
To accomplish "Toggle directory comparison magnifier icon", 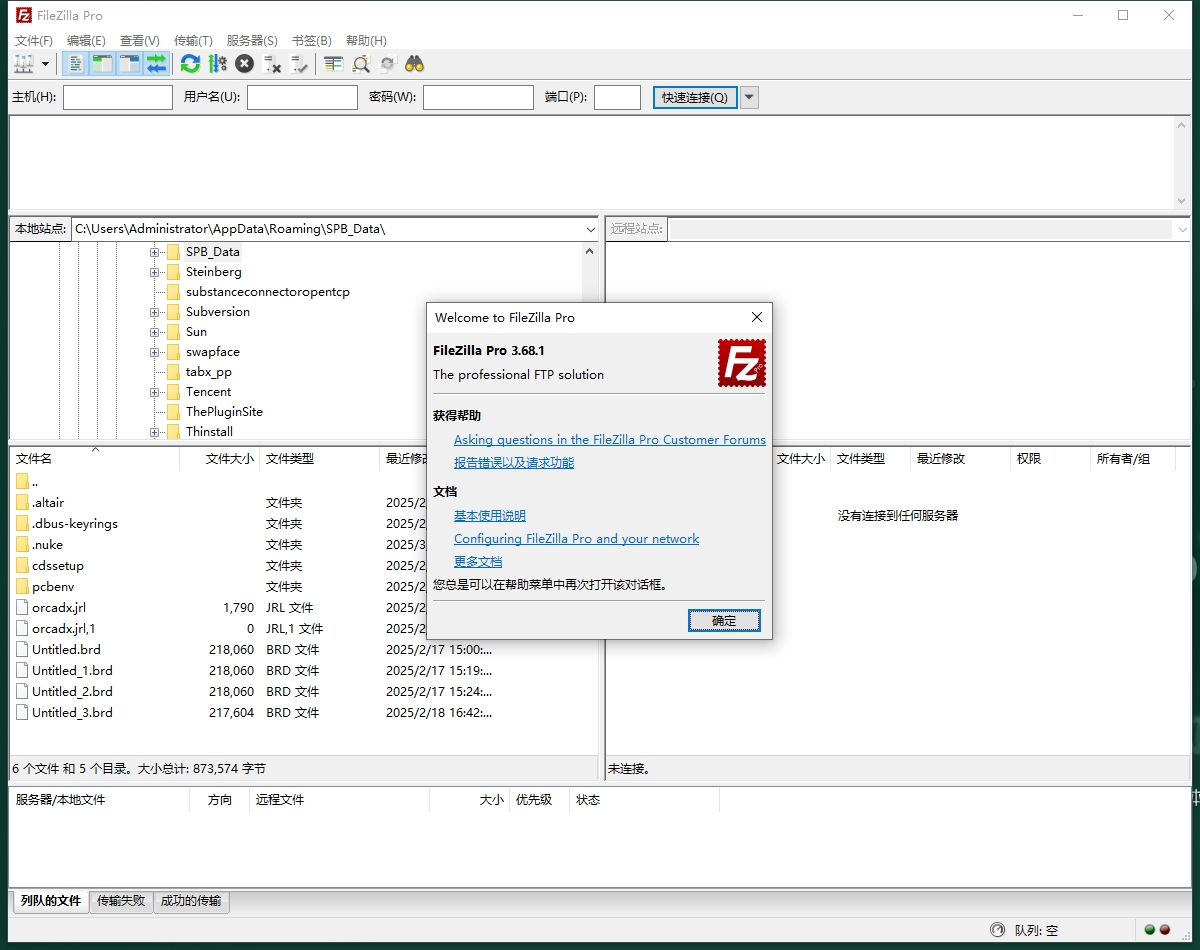I will pos(361,64).
